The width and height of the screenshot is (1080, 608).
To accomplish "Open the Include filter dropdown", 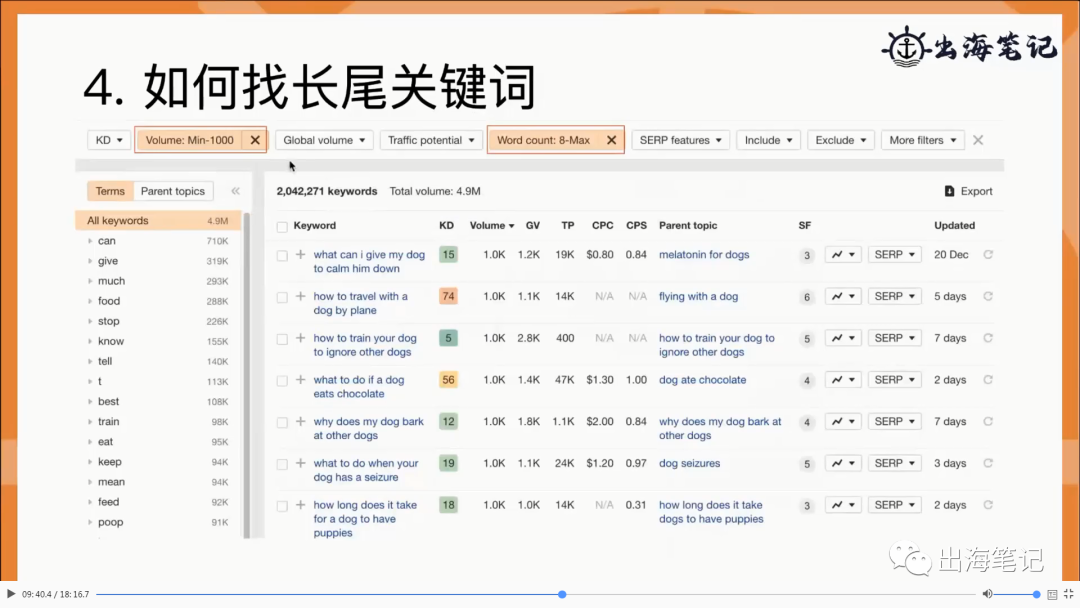I will [768, 140].
